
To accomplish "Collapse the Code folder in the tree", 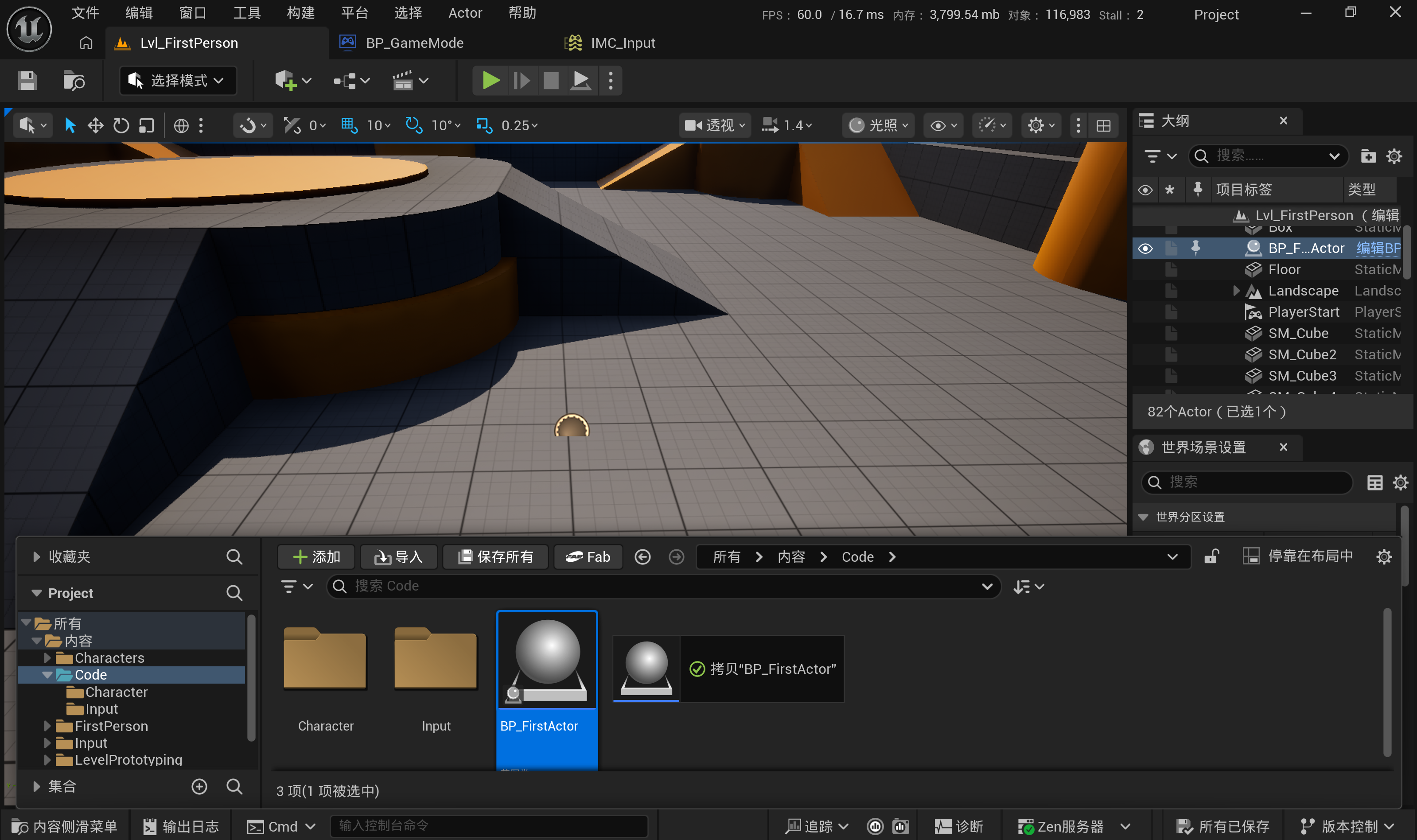I will click(47, 675).
